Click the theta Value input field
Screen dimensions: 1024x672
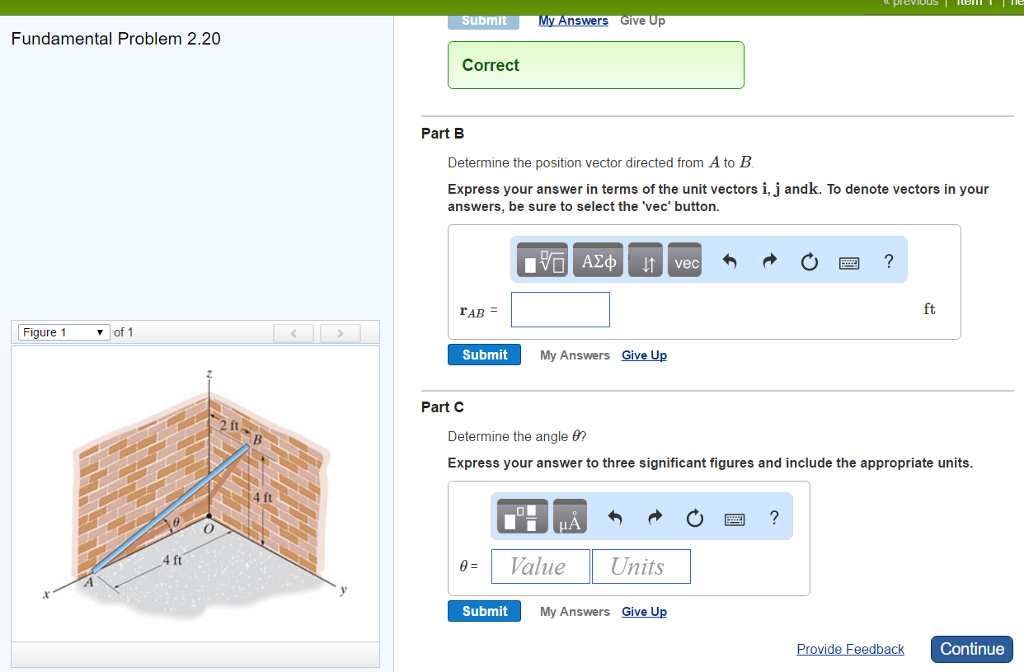[x=540, y=566]
